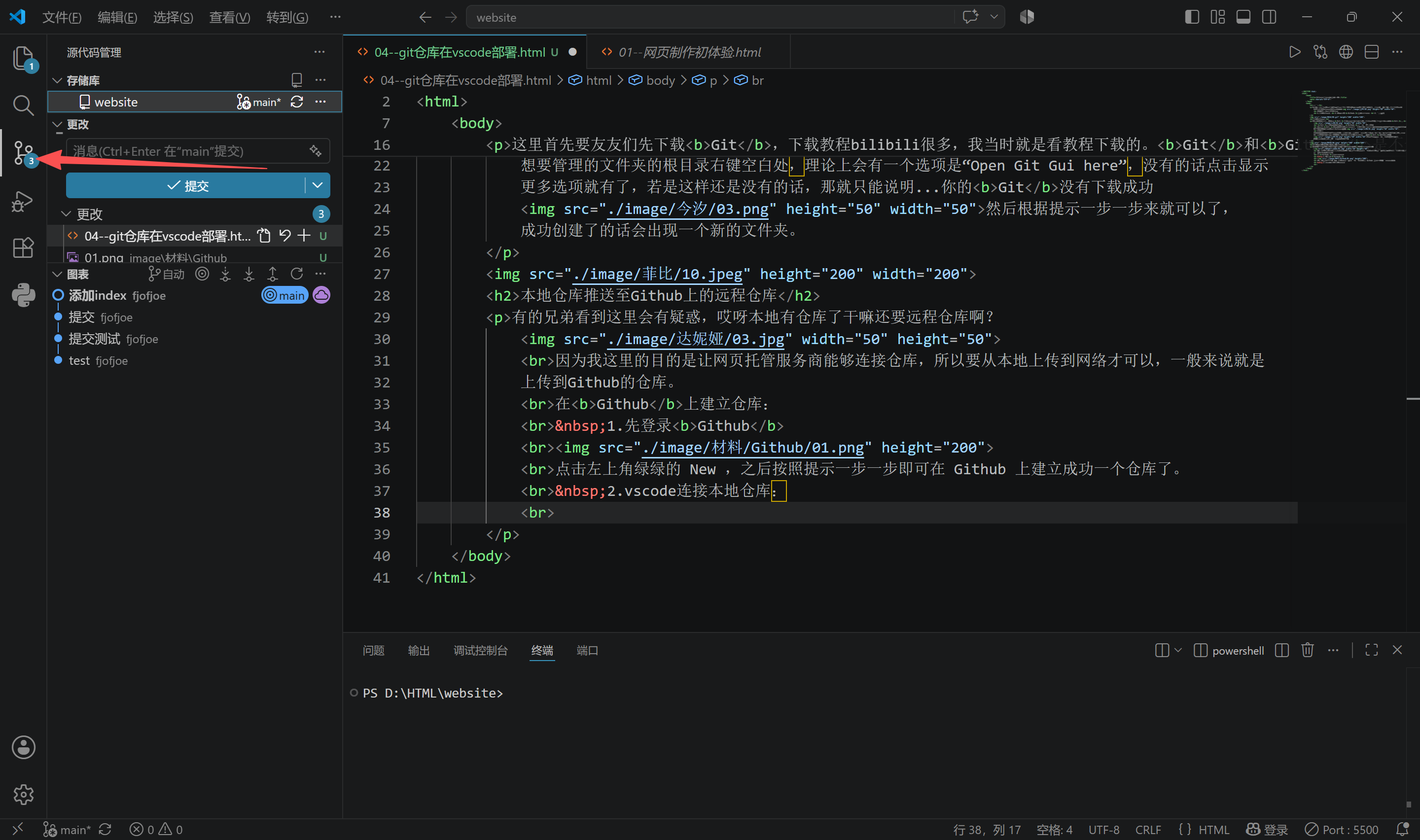Select 添加index commit in graph
The image size is (1420, 840).
(x=194, y=295)
